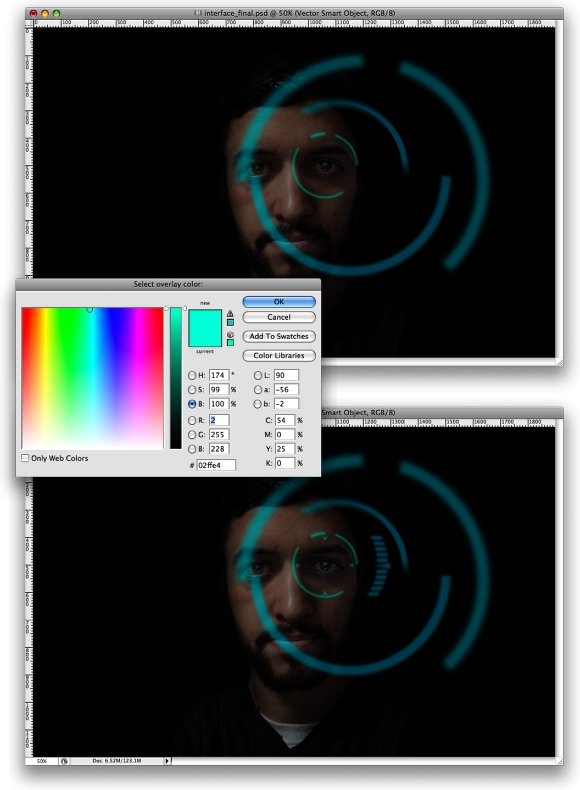The width and height of the screenshot is (580, 790).
Task: Click the G value field showing 255
Action: [x=219, y=434]
